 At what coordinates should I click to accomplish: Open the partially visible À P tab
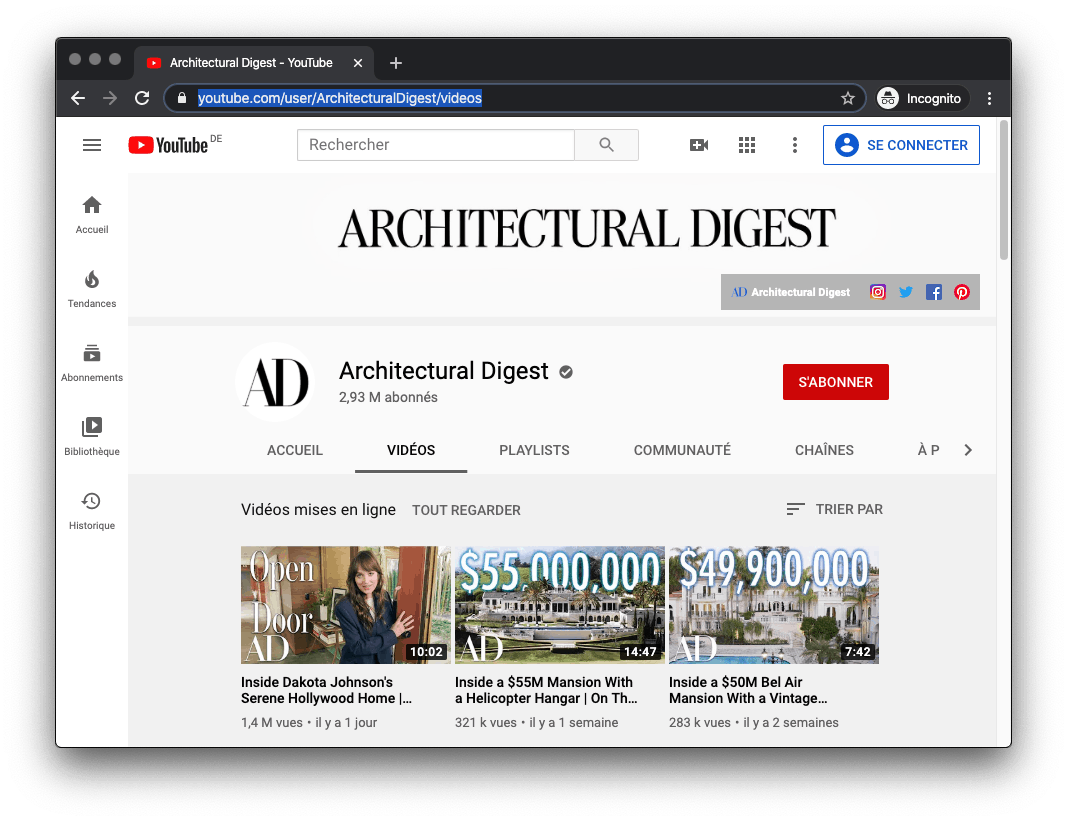pos(928,450)
